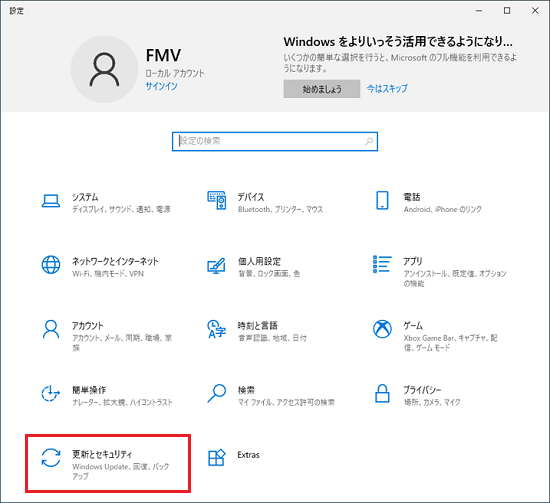Screen dimensions: 550x503
Task: Click the ゲーム Xbox icon
Action: pos(382,329)
